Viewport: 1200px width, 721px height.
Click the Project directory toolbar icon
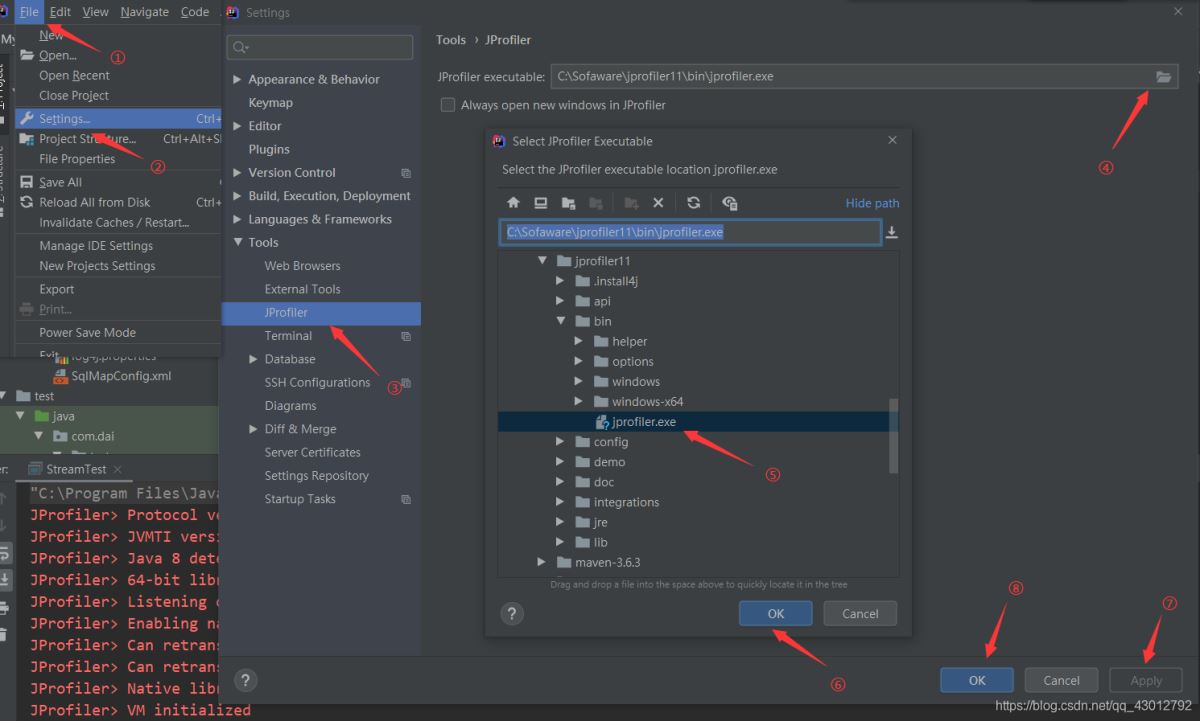coord(568,203)
